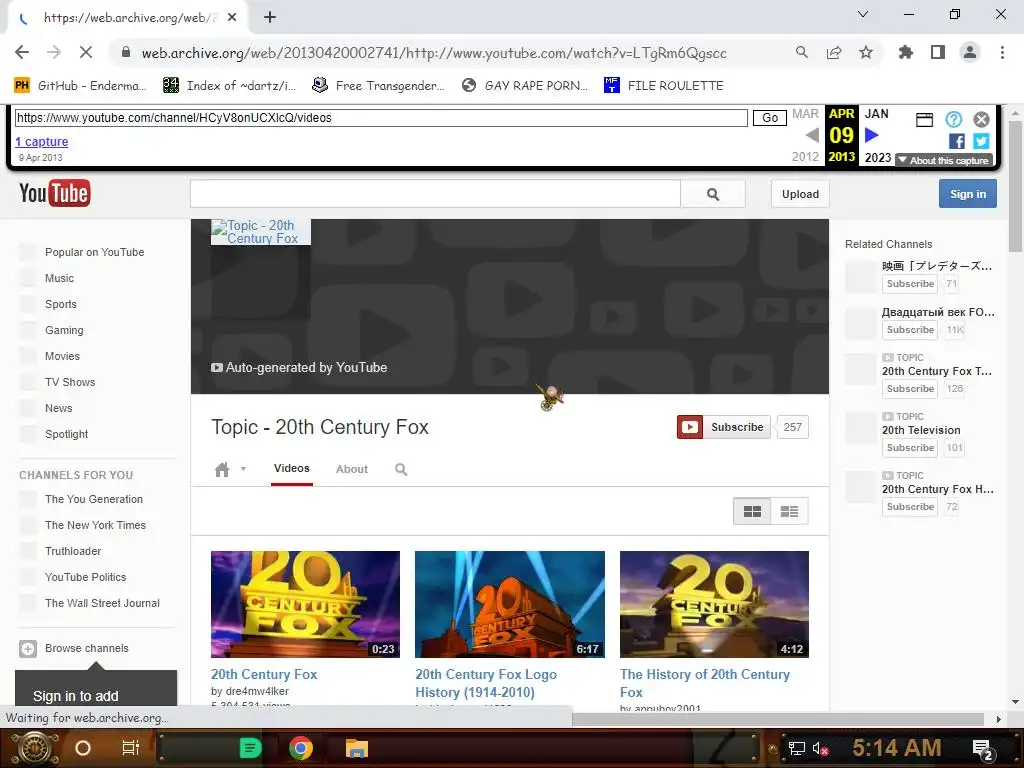Open the green notes app in taskbar
1024x768 pixels.
(250, 748)
